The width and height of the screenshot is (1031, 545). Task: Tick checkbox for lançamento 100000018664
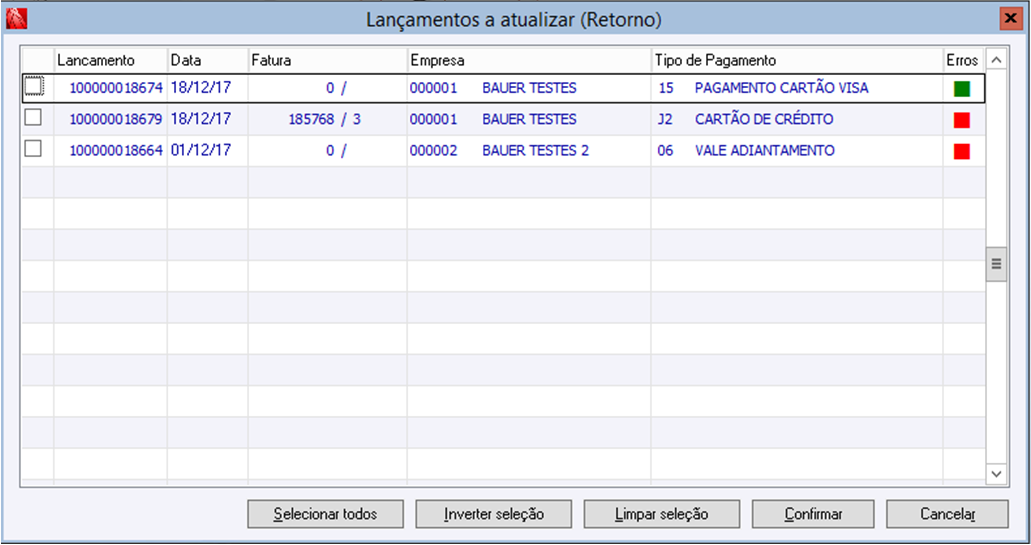click(33, 149)
